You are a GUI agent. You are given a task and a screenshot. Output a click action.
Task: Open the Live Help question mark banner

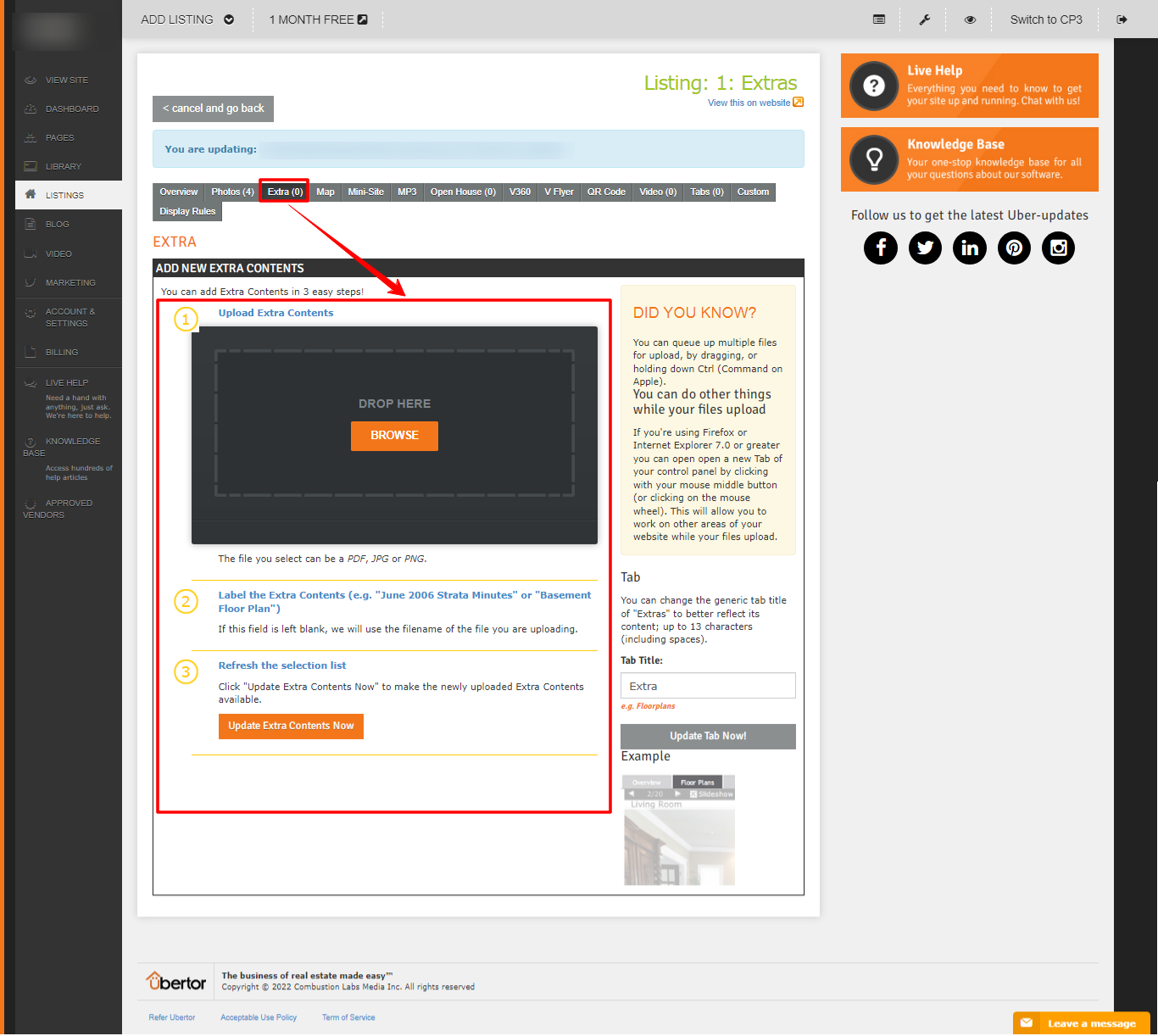[969, 86]
